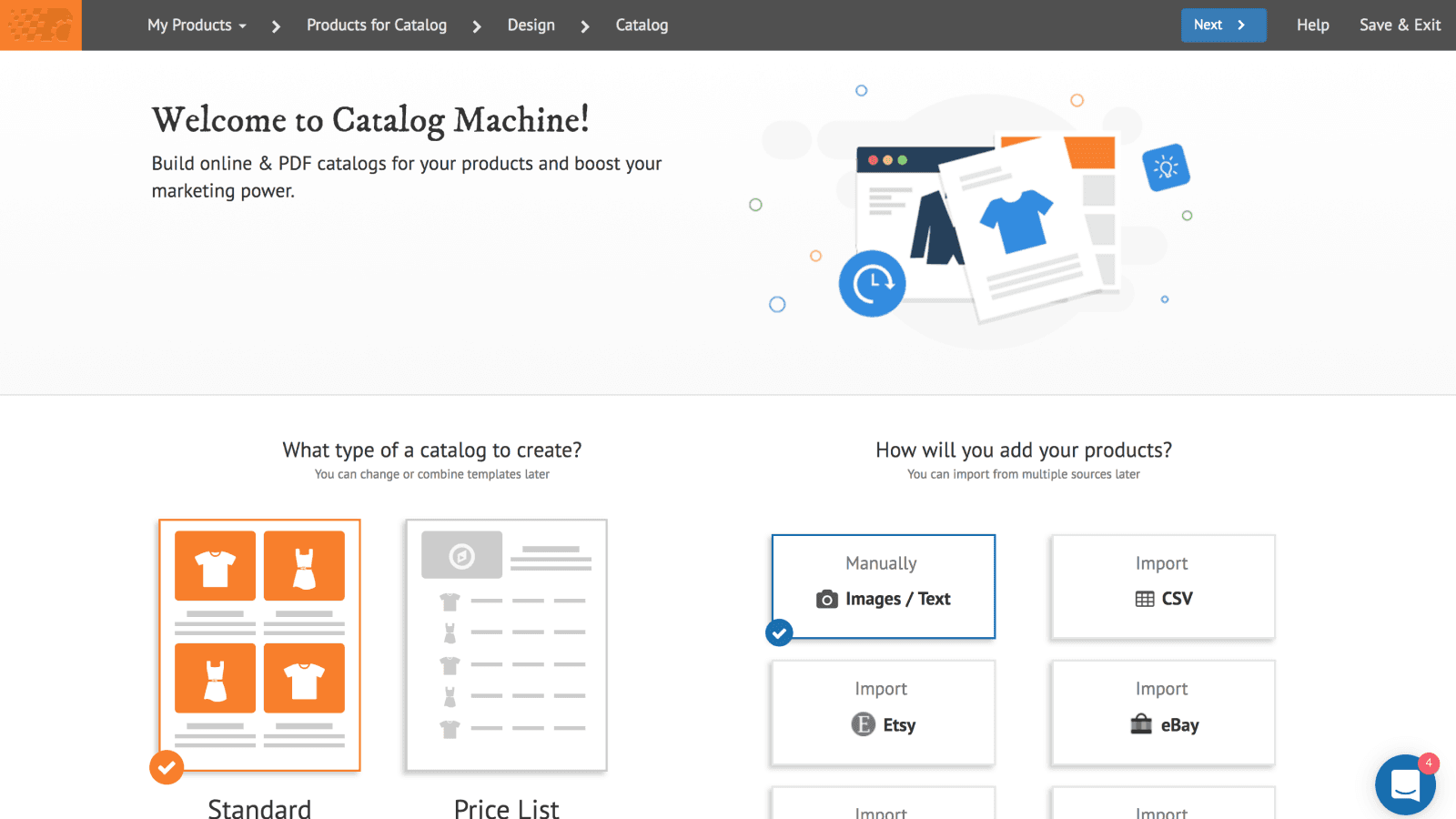
Task: Click the Catalog Machine logo
Action: pyautogui.click(x=40, y=25)
